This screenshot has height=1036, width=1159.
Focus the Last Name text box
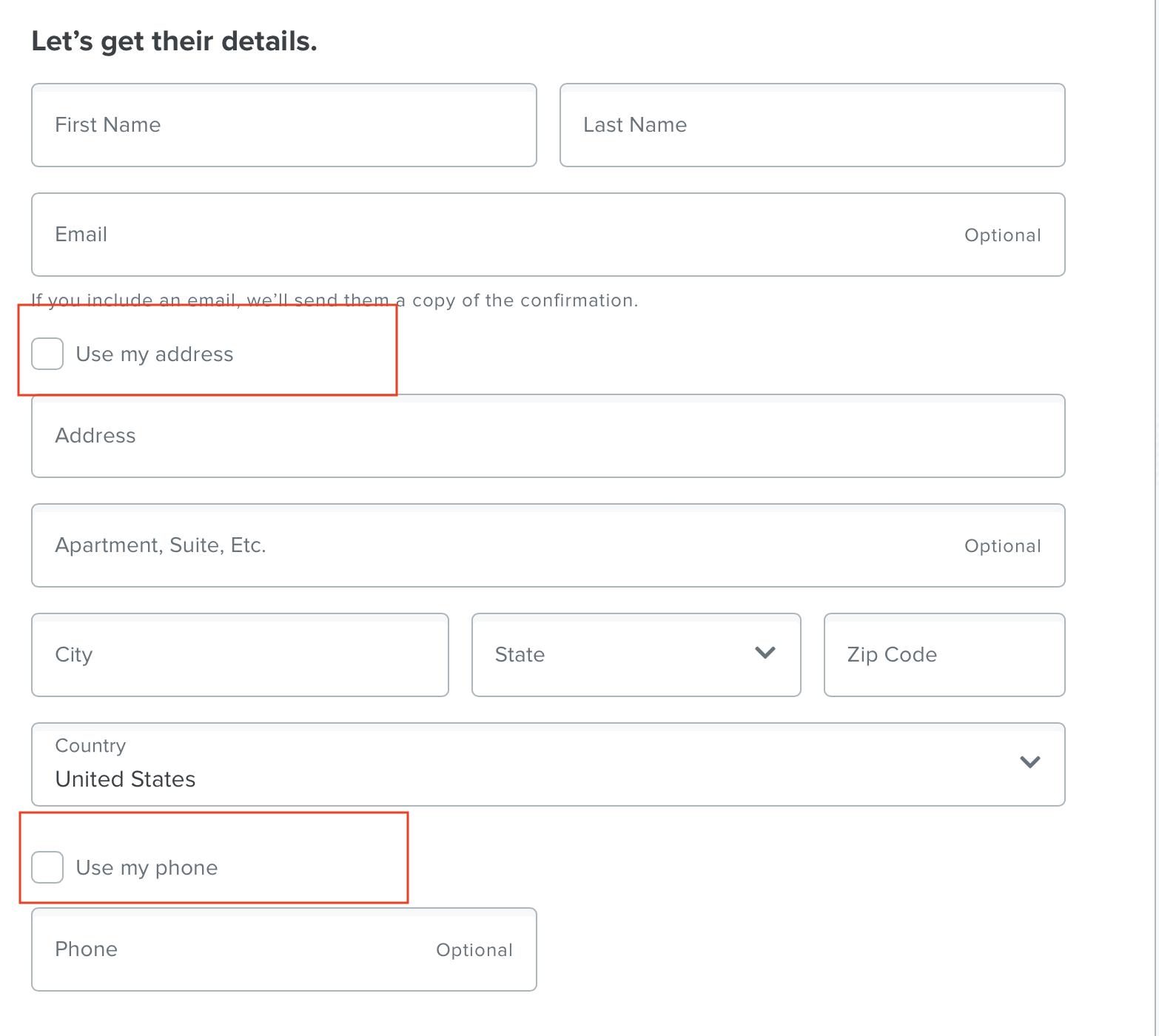pyautogui.click(x=812, y=125)
